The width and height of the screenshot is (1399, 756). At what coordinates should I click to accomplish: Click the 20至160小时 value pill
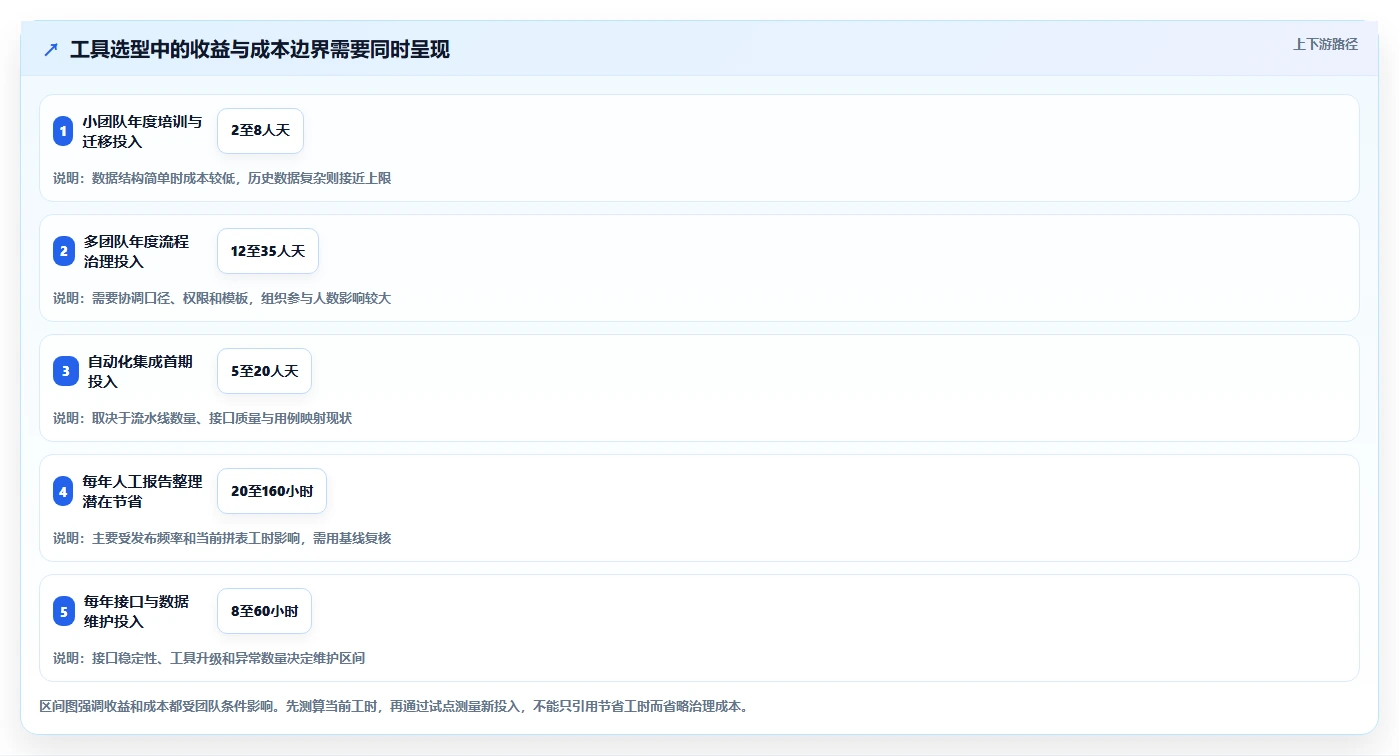pyautogui.click(x=272, y=491)
